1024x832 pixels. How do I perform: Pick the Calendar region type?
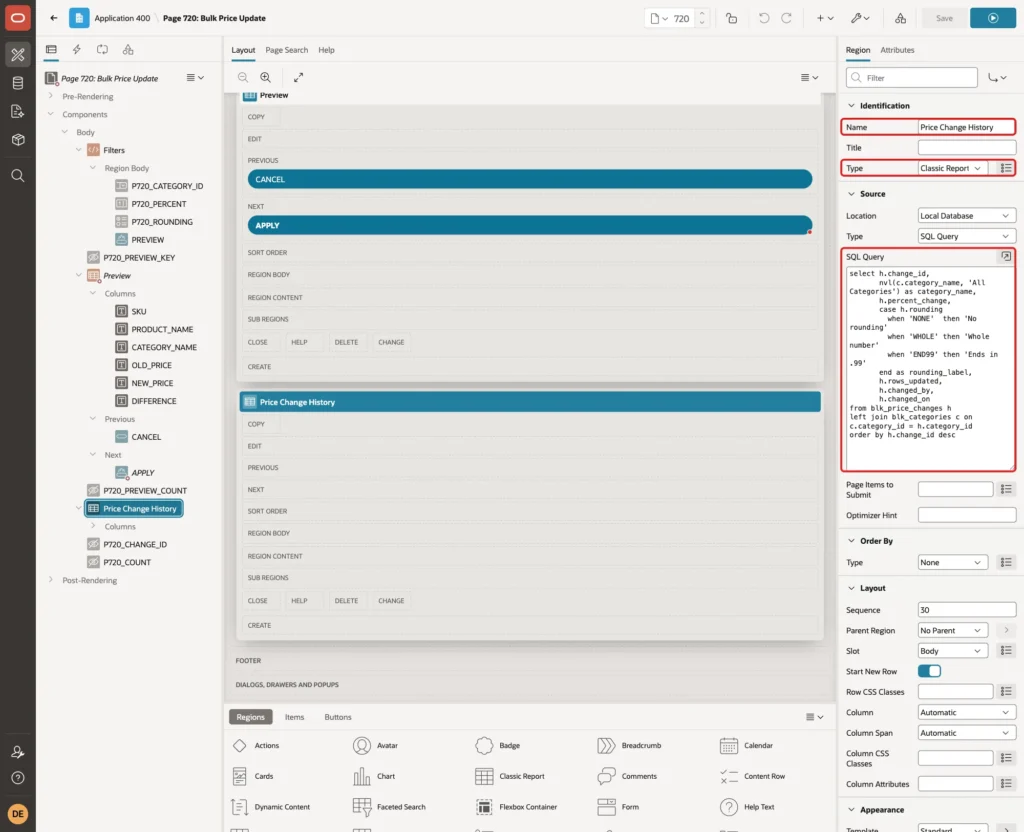tap(746, 746)
